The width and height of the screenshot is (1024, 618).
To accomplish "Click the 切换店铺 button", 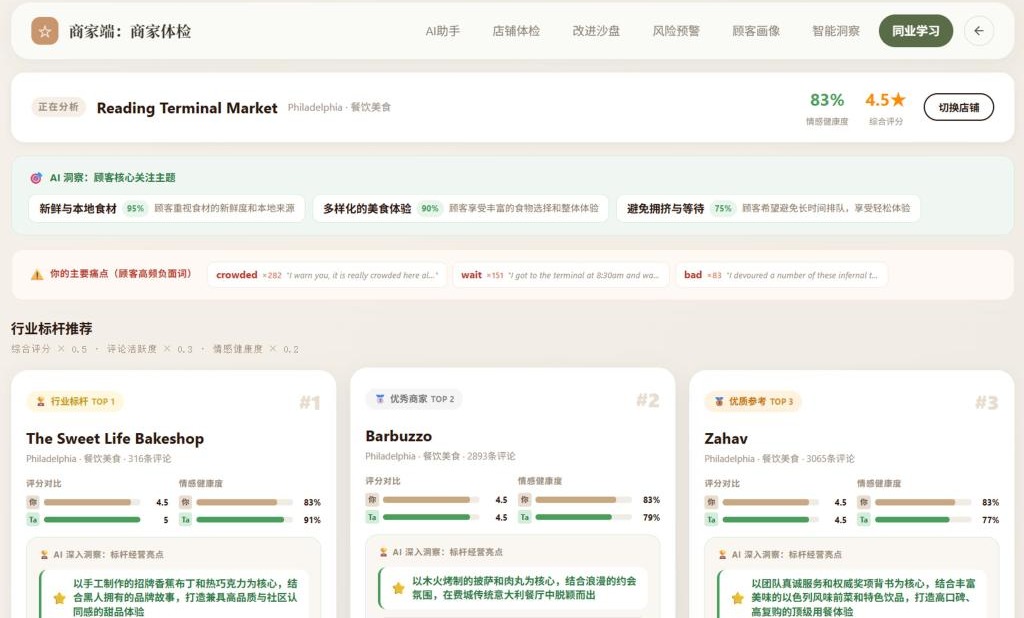I will (959, 107).
